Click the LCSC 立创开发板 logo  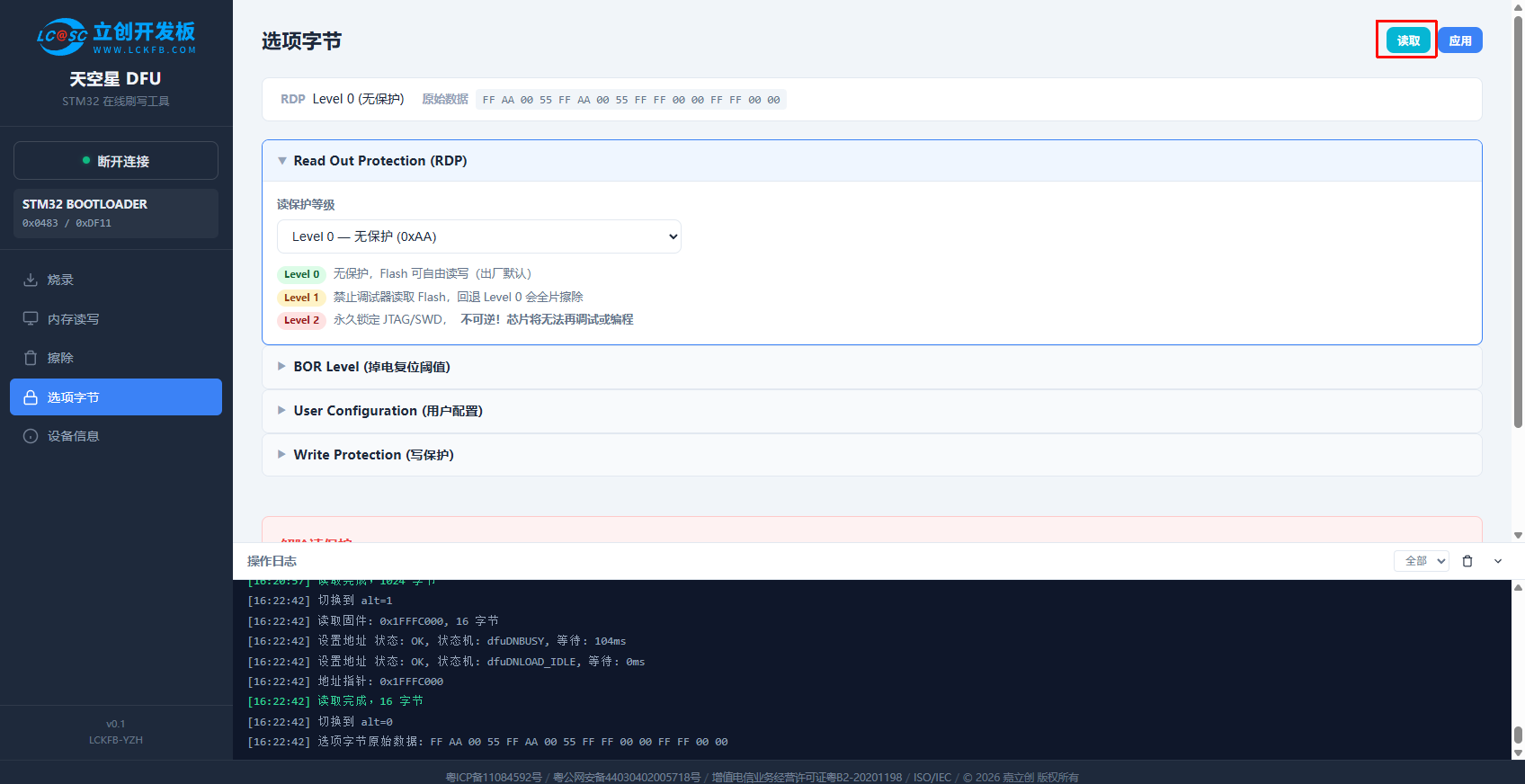click(x=116, y=36)
